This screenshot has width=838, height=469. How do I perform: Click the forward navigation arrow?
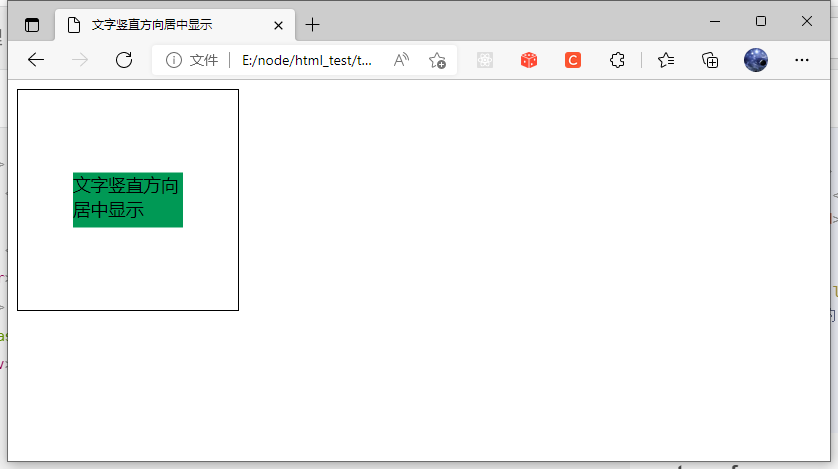click(x=80, y=60)
